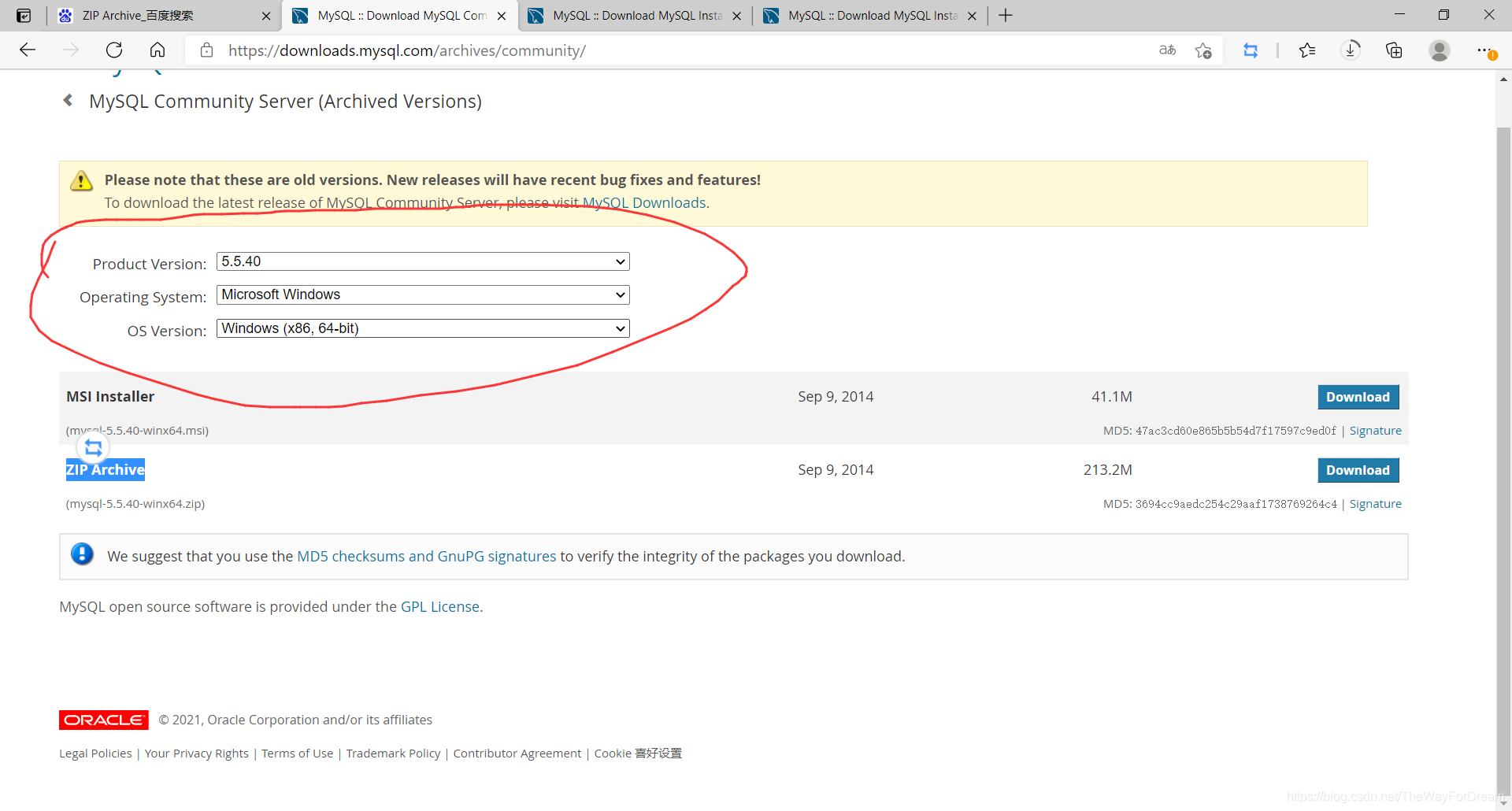The image size is (1512, 811).
Task: Click the 41.1M file size
Action: (x=1111, y=396)
